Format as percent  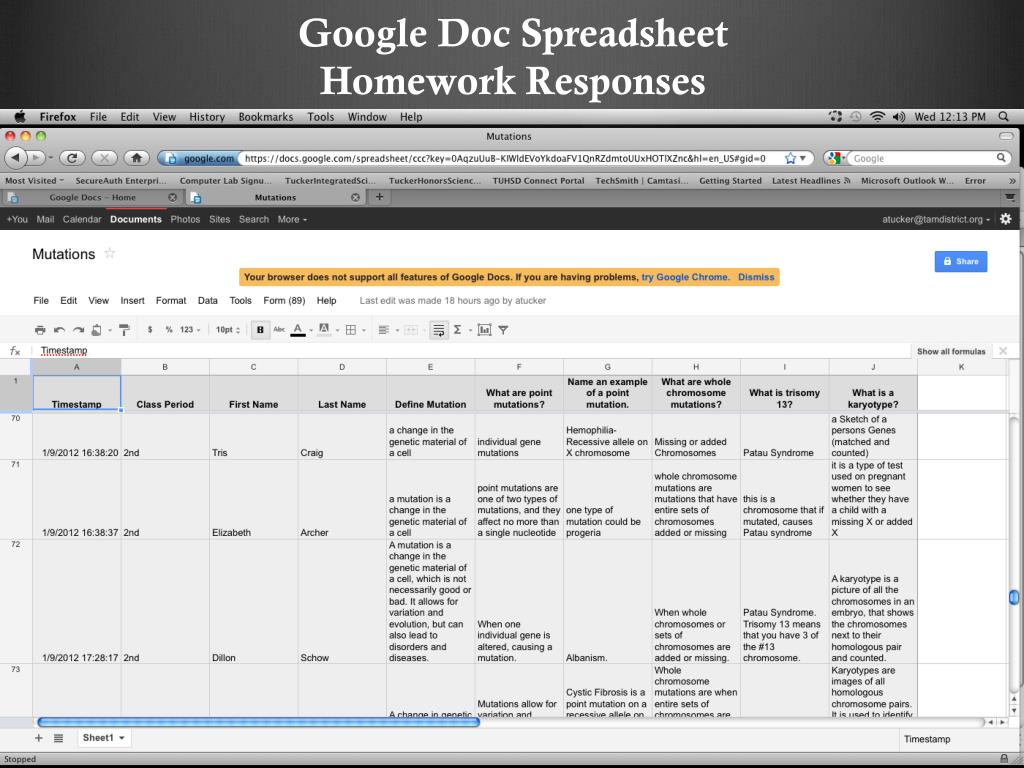168,330
